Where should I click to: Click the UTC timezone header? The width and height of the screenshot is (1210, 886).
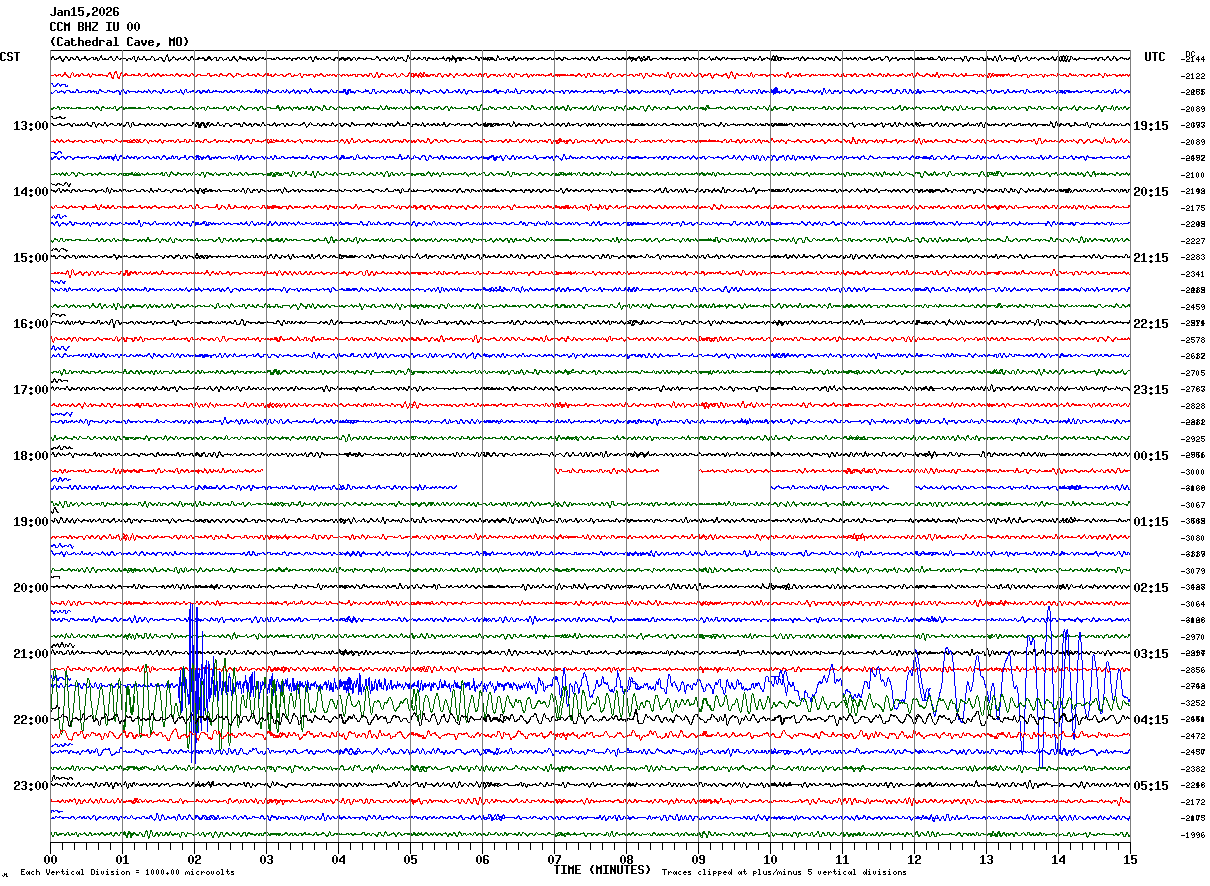point(1154,57)
